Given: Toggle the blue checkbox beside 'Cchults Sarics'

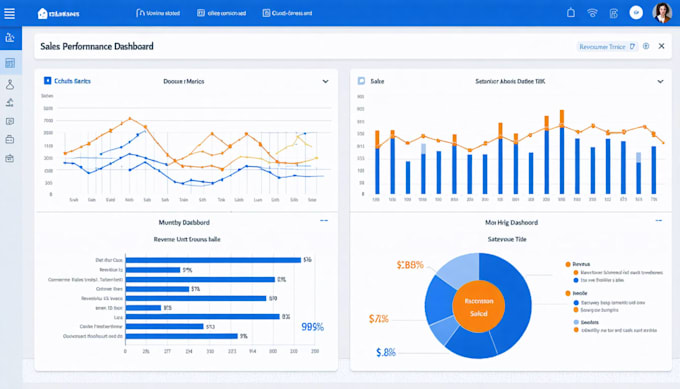Looking at the screenshot, I should point(48,81).
